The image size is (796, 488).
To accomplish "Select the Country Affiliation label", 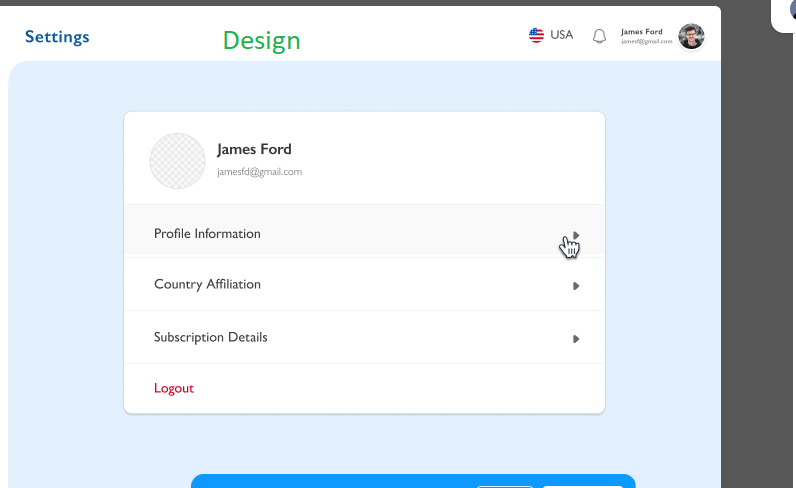I will (x=207, y=284).
